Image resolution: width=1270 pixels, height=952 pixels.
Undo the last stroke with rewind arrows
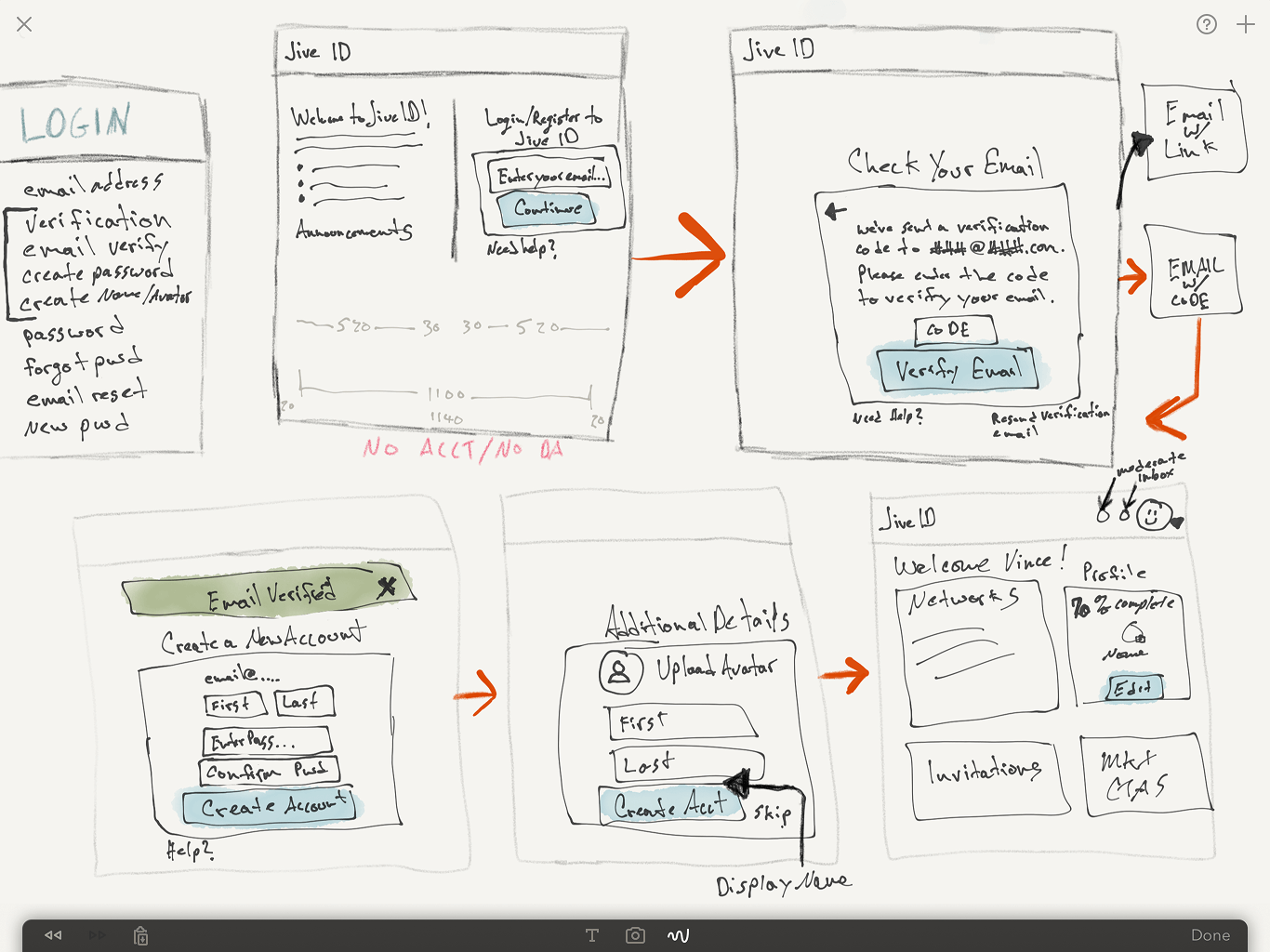(x=52, y=935)
